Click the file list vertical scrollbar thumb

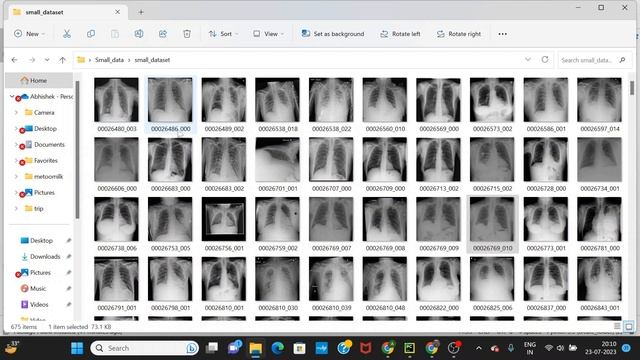click(632, 87)
